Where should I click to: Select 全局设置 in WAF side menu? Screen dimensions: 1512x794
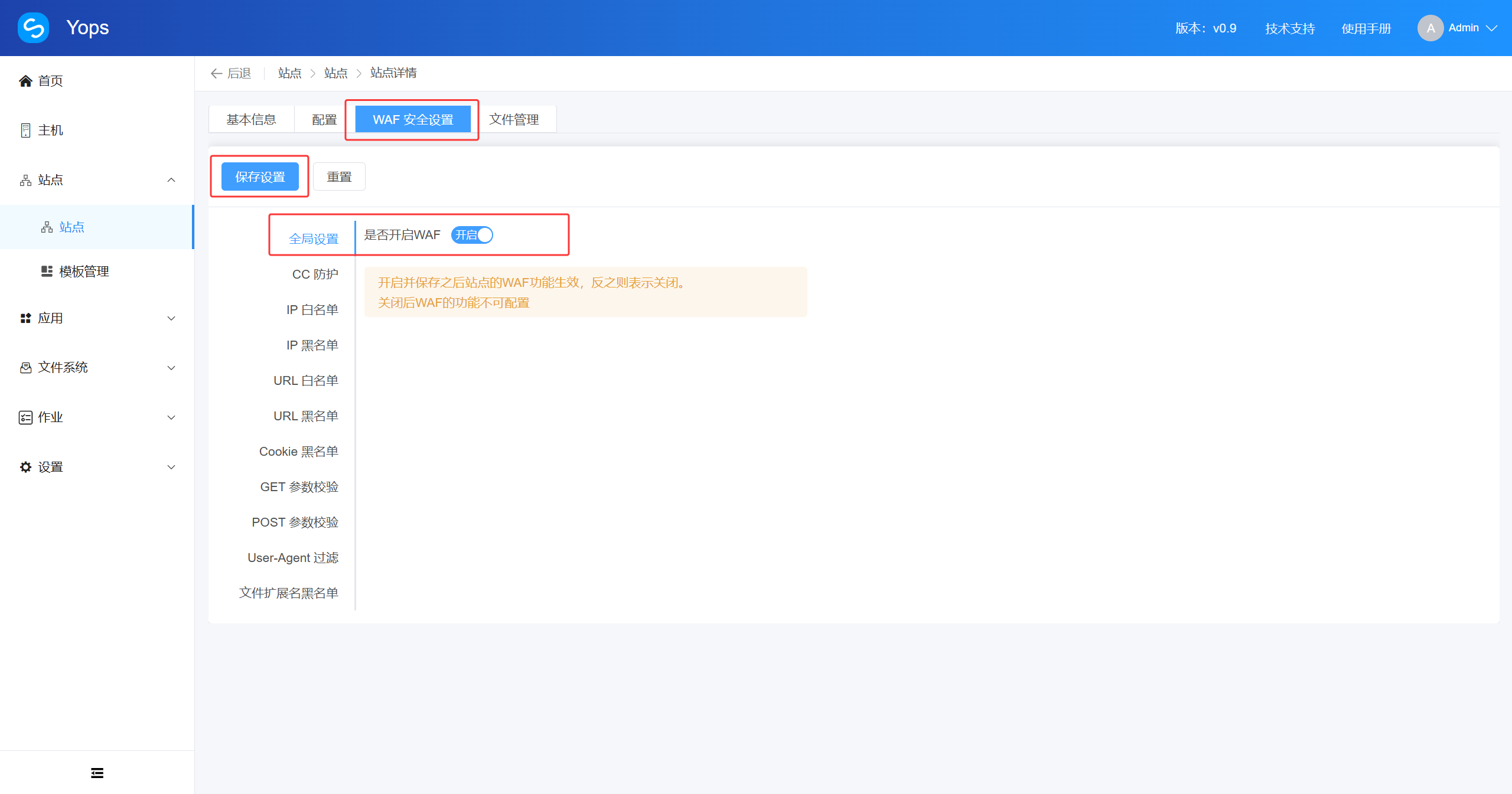pos(314,238)
